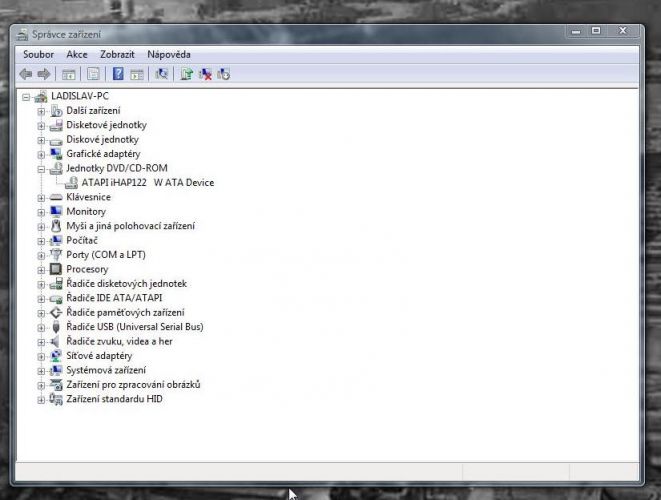661x500 pixels.
Task: Click the ATAPI iHAP122 drive icon
Action: point(71,183)
